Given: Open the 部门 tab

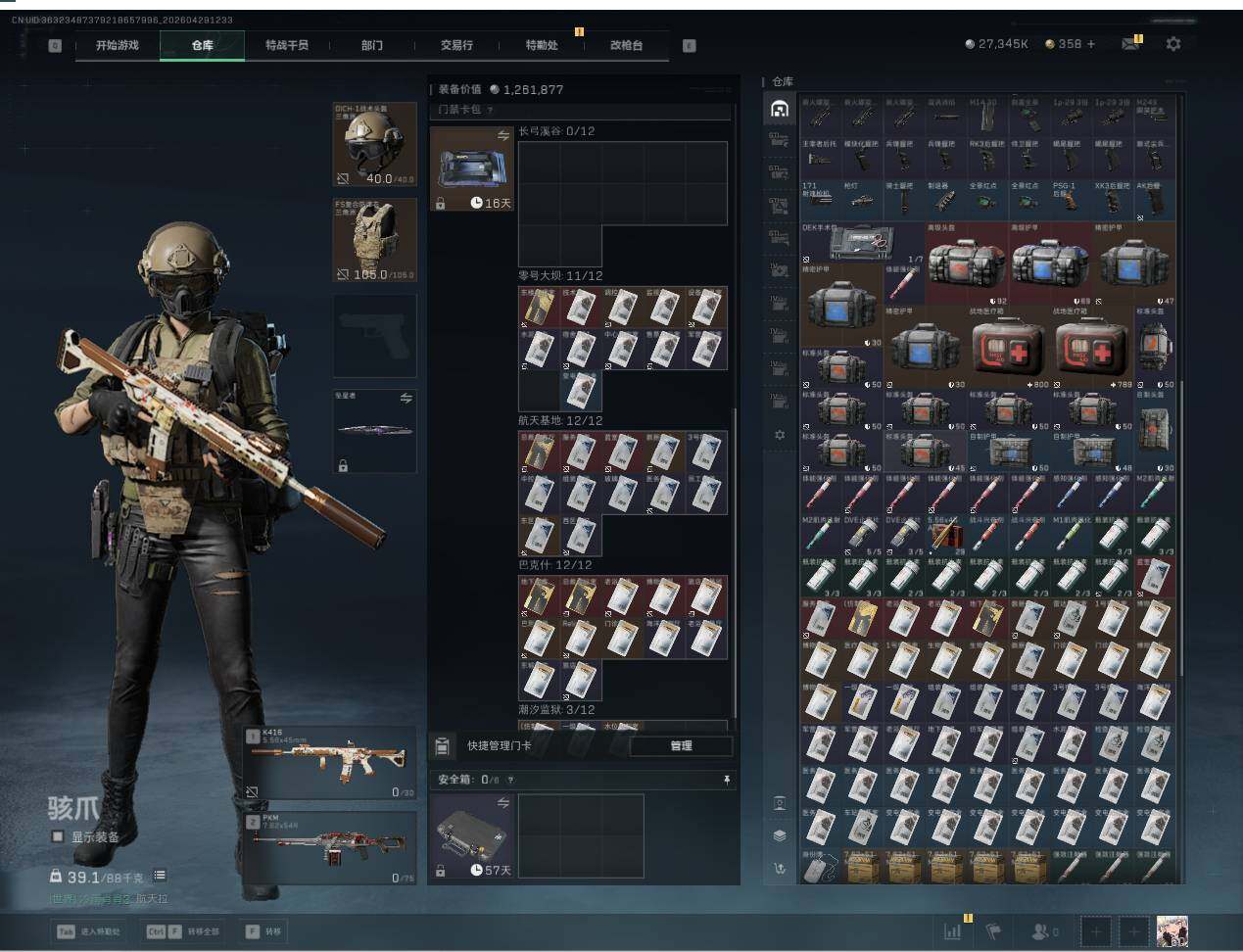Looking at the screenshot, I should 372,45.
